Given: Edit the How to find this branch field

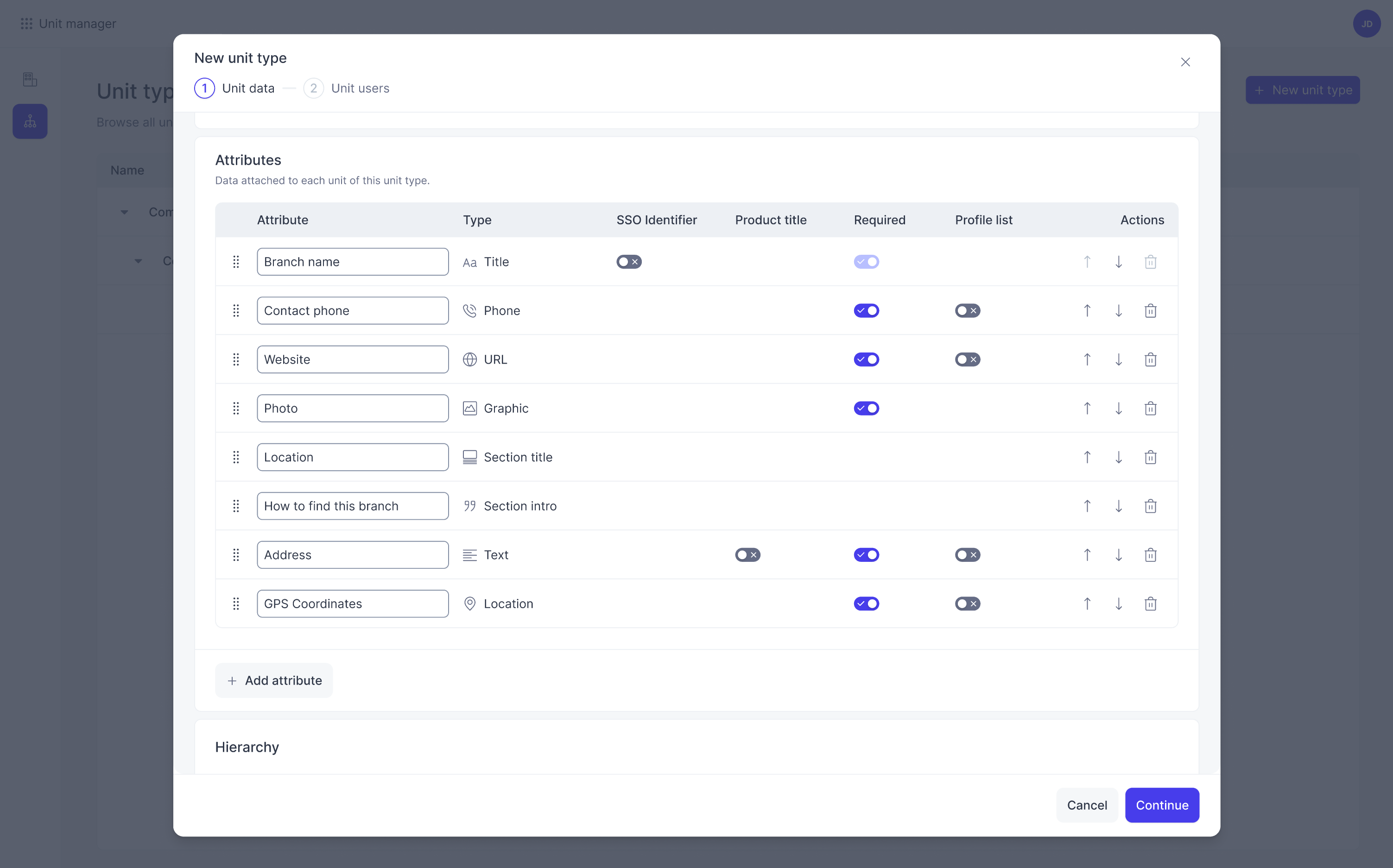Looking at the screenshot, I should 353,506.
